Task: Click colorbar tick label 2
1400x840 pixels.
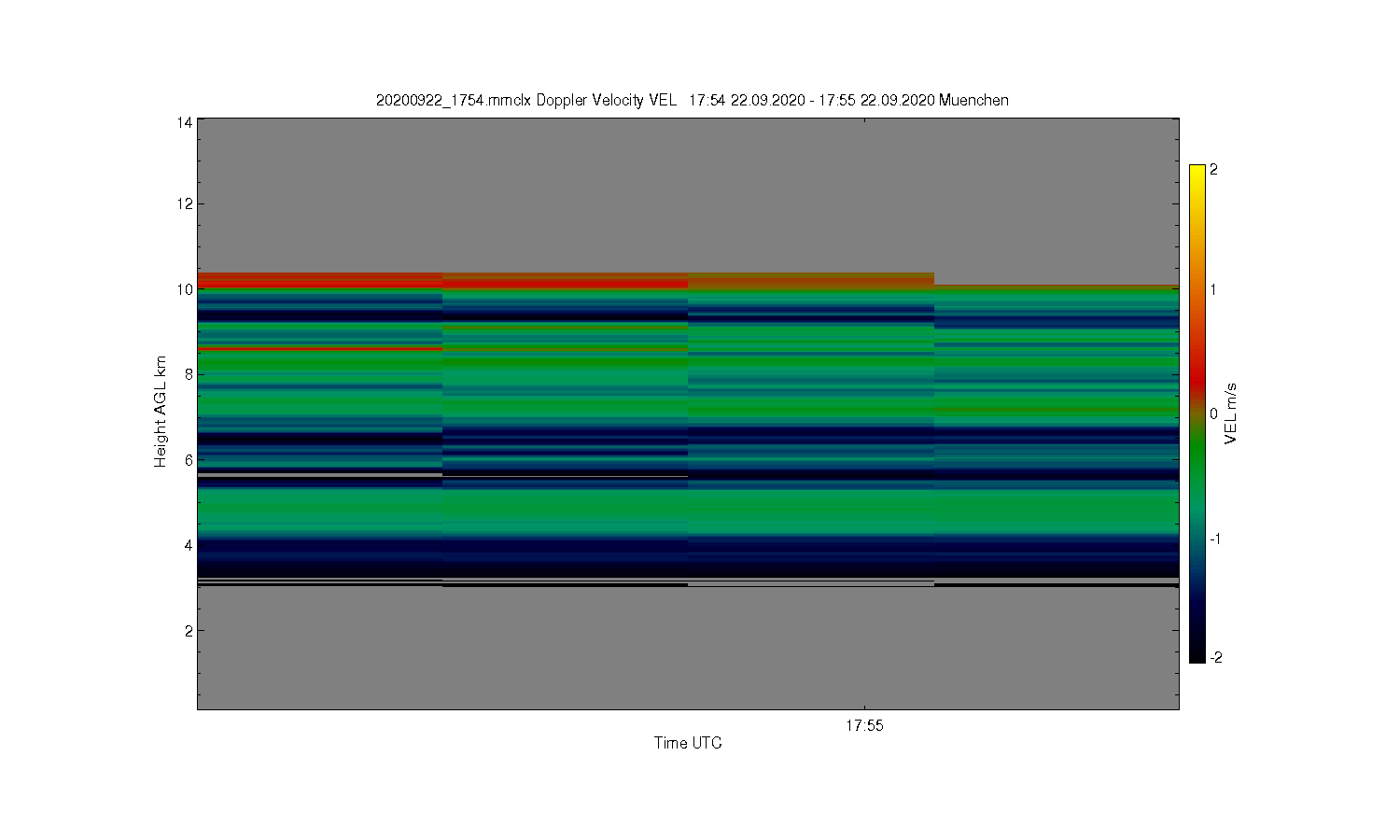Action: pyautogui.click(x=1213, y=170)
